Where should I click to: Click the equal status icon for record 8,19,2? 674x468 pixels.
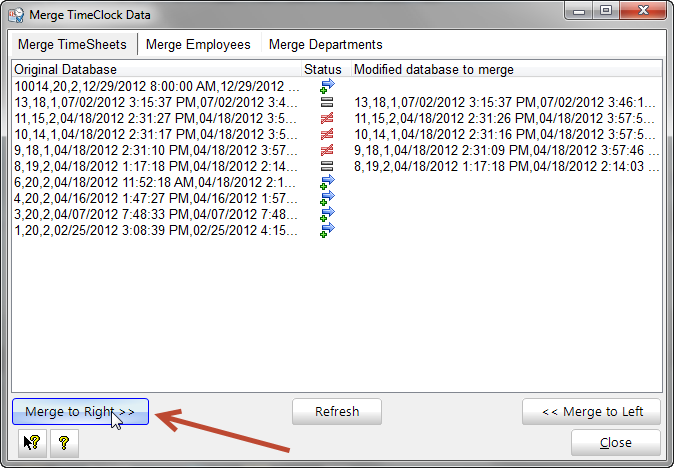(x=326, y=166)
